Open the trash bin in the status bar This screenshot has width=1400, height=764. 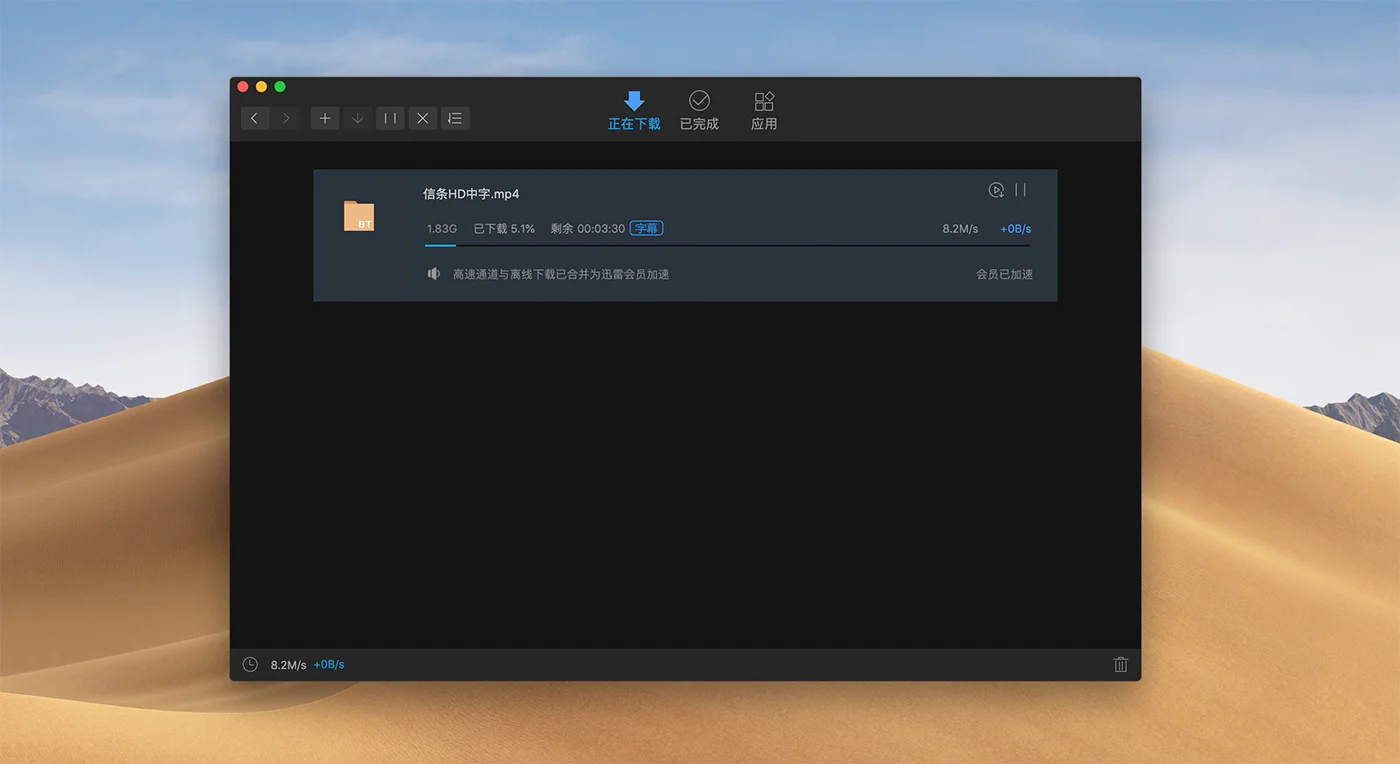(1121, 665)
